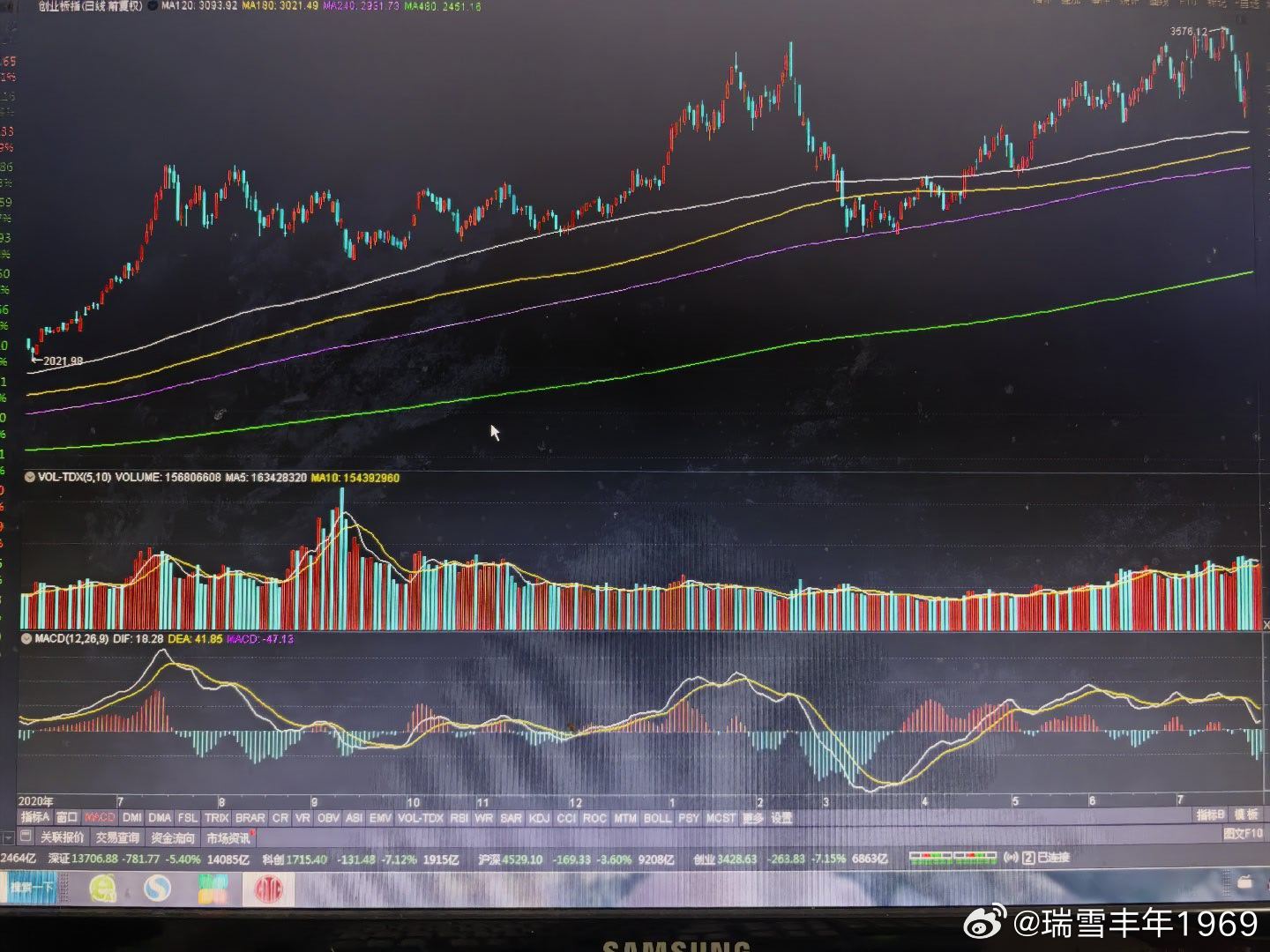Open the 市场资讯 tab
The height and width of the screenshot is (952, 1270).
(x=228, y=837)
